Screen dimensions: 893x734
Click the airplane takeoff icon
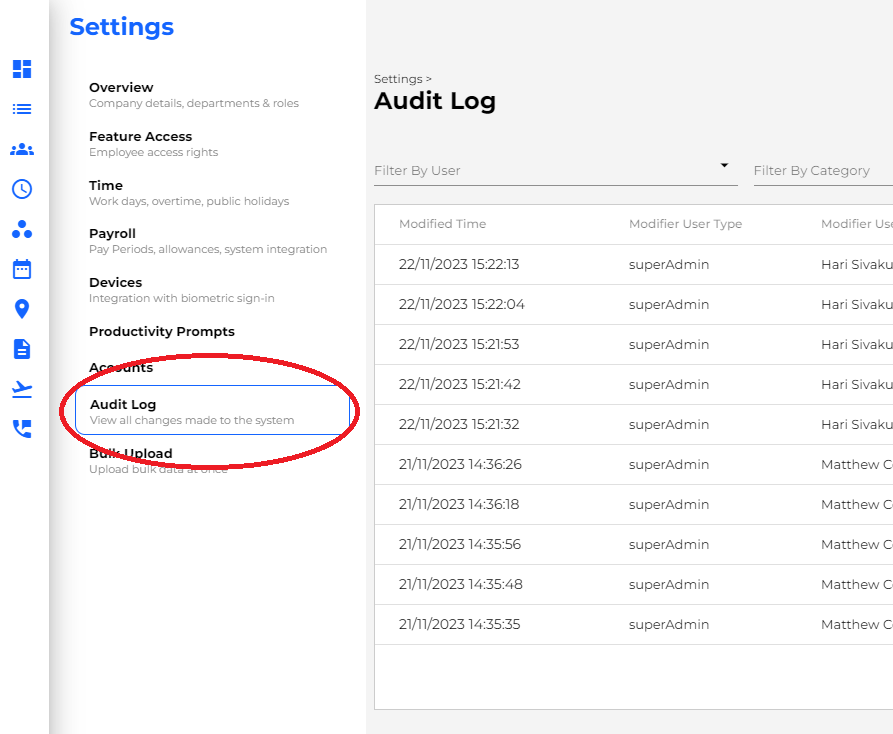pos(22,389)
